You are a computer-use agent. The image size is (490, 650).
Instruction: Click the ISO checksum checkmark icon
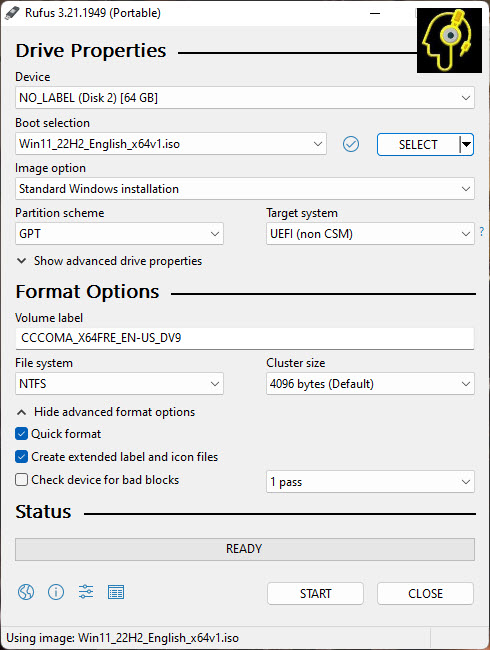pos(351,144)
